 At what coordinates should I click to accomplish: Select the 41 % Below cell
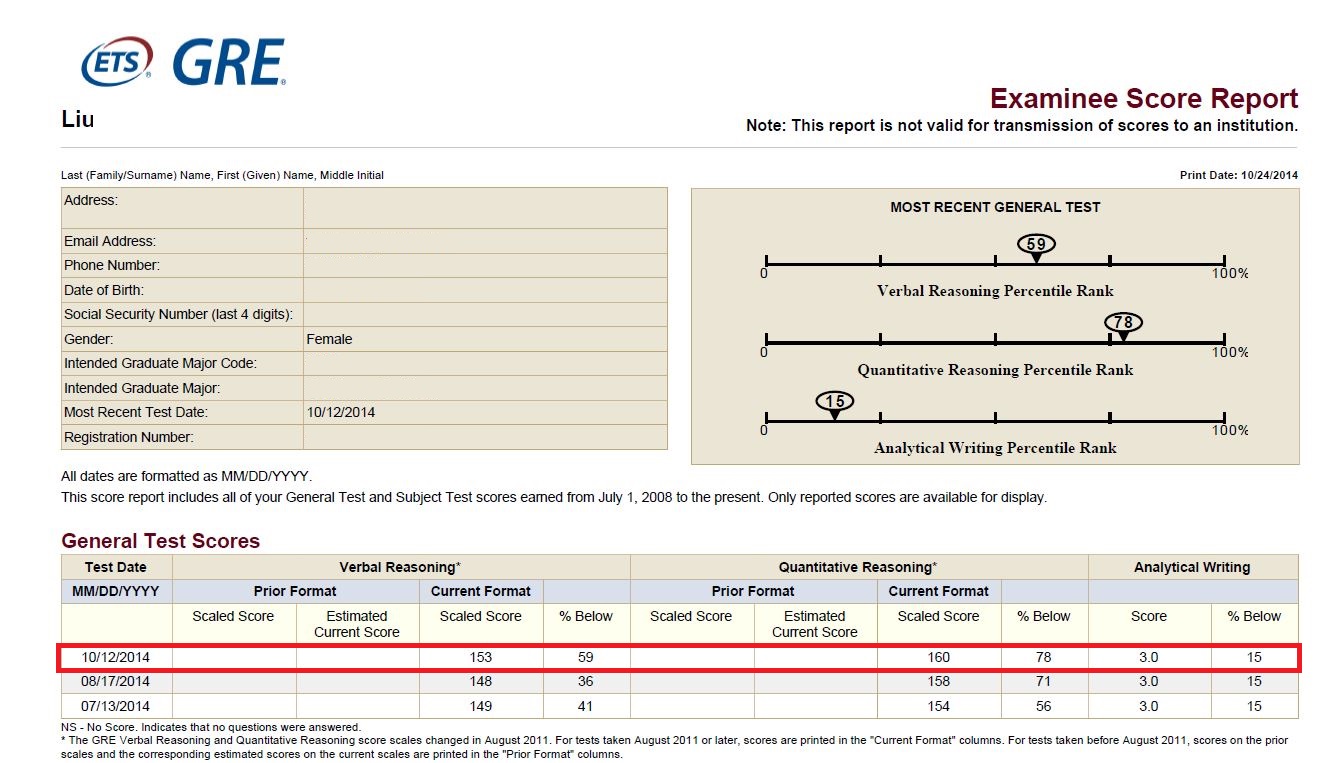tap(585, 706)
